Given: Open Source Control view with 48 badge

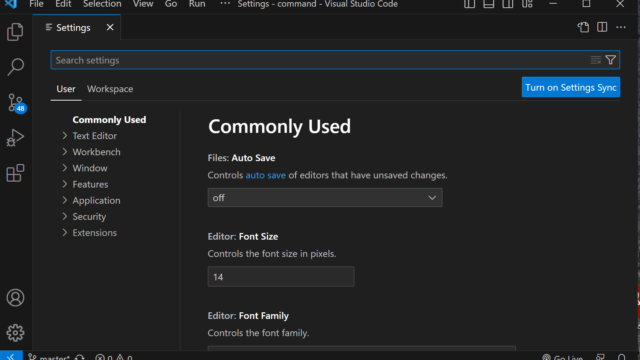Looking at the screenshot, I should 16,103.
